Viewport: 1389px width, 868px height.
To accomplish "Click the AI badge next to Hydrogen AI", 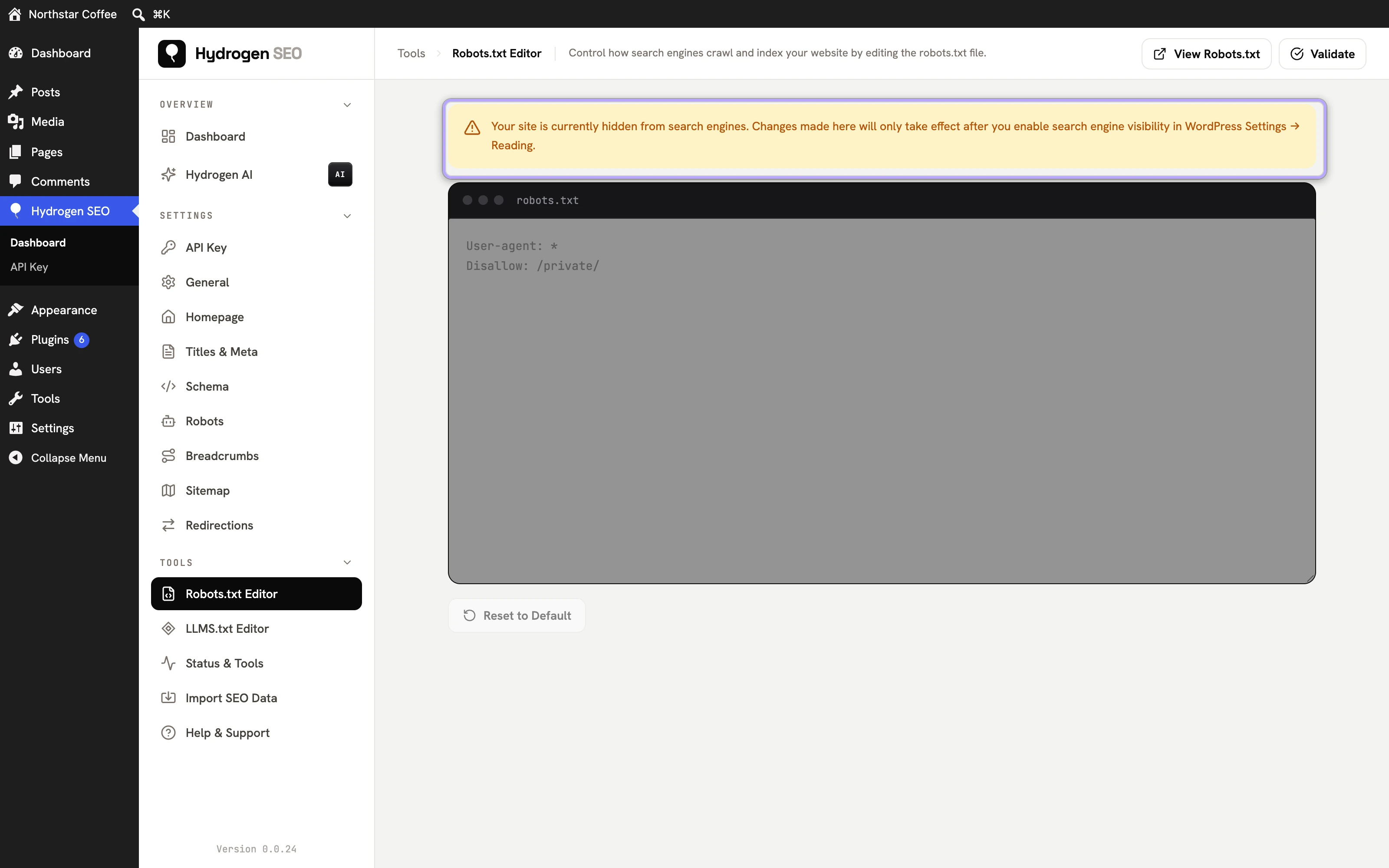I will (340, 174).
